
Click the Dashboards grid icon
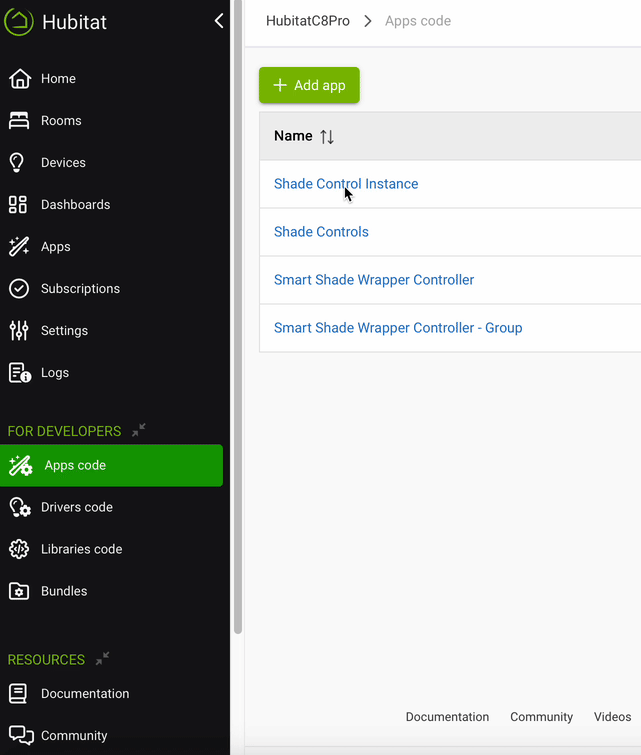click(18, 204)
